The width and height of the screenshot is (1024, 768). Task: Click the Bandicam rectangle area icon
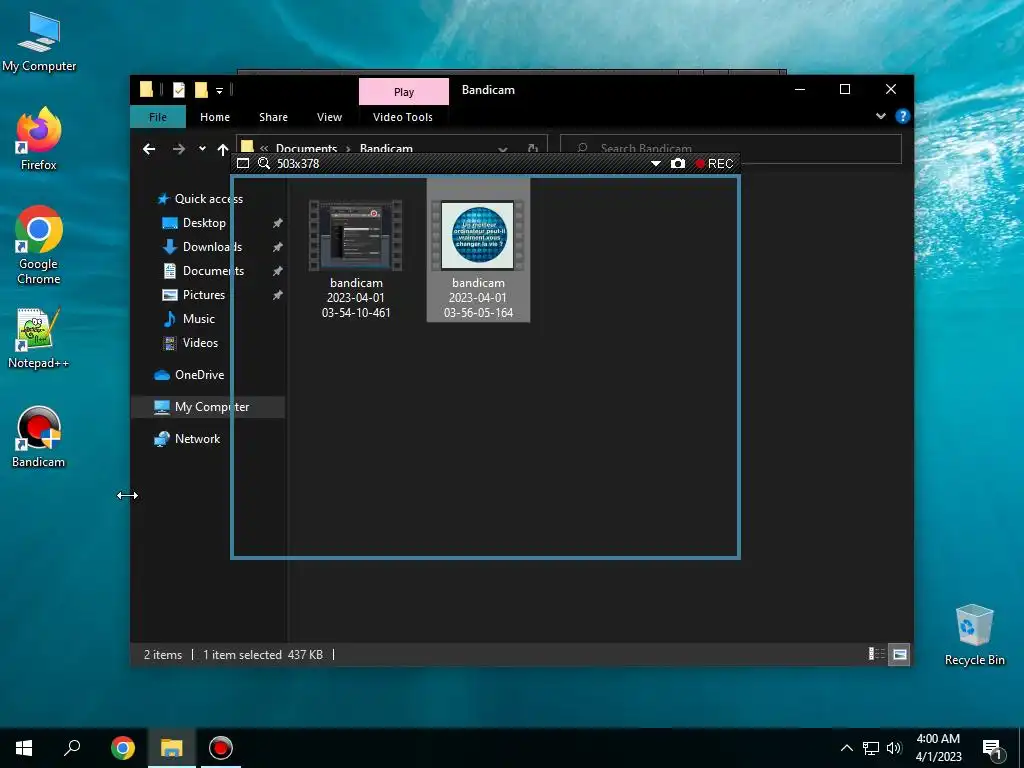[x=243, y=163]
